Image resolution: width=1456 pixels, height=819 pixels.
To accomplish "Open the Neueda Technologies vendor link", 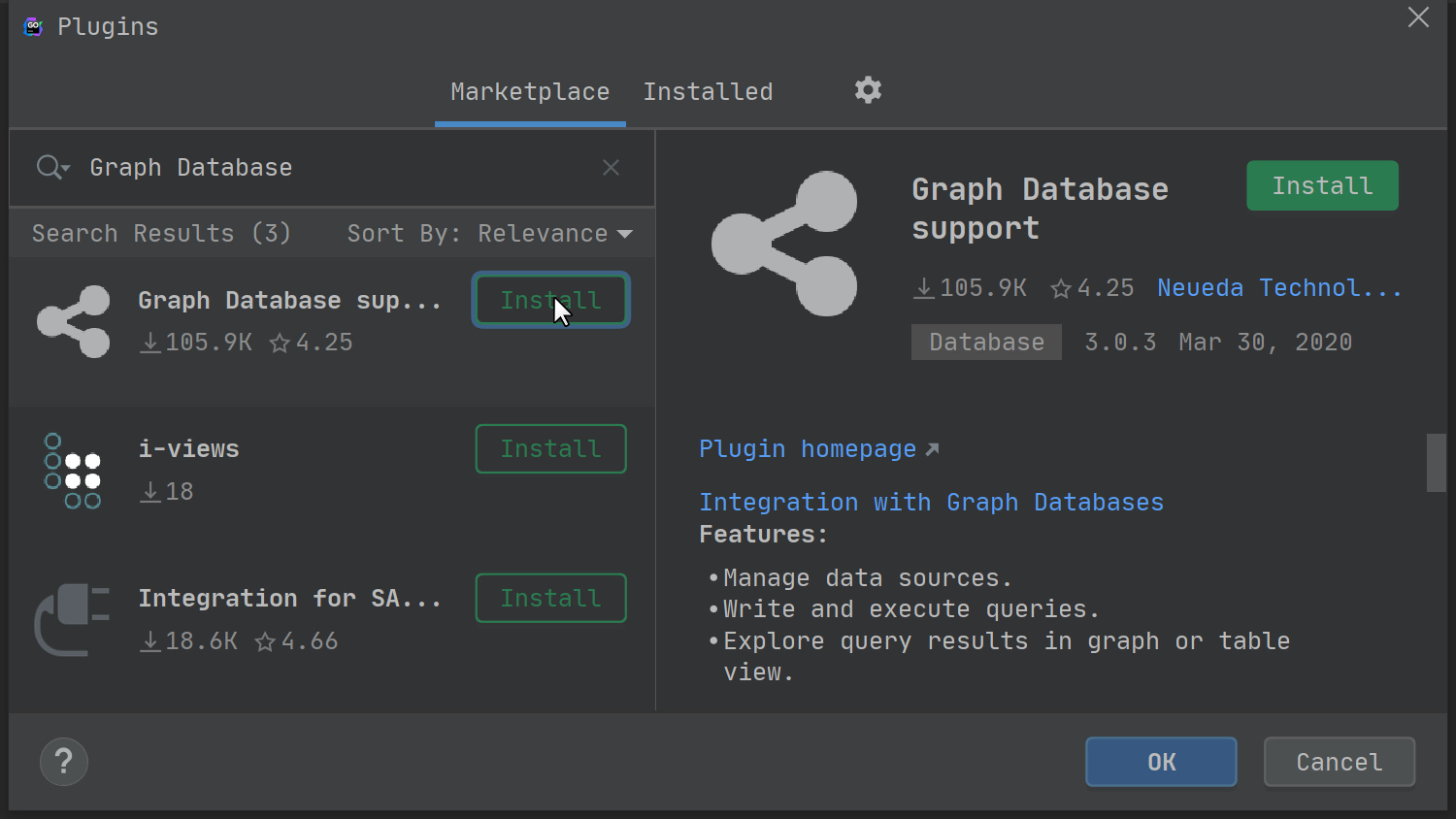I will pos(1278,288).
